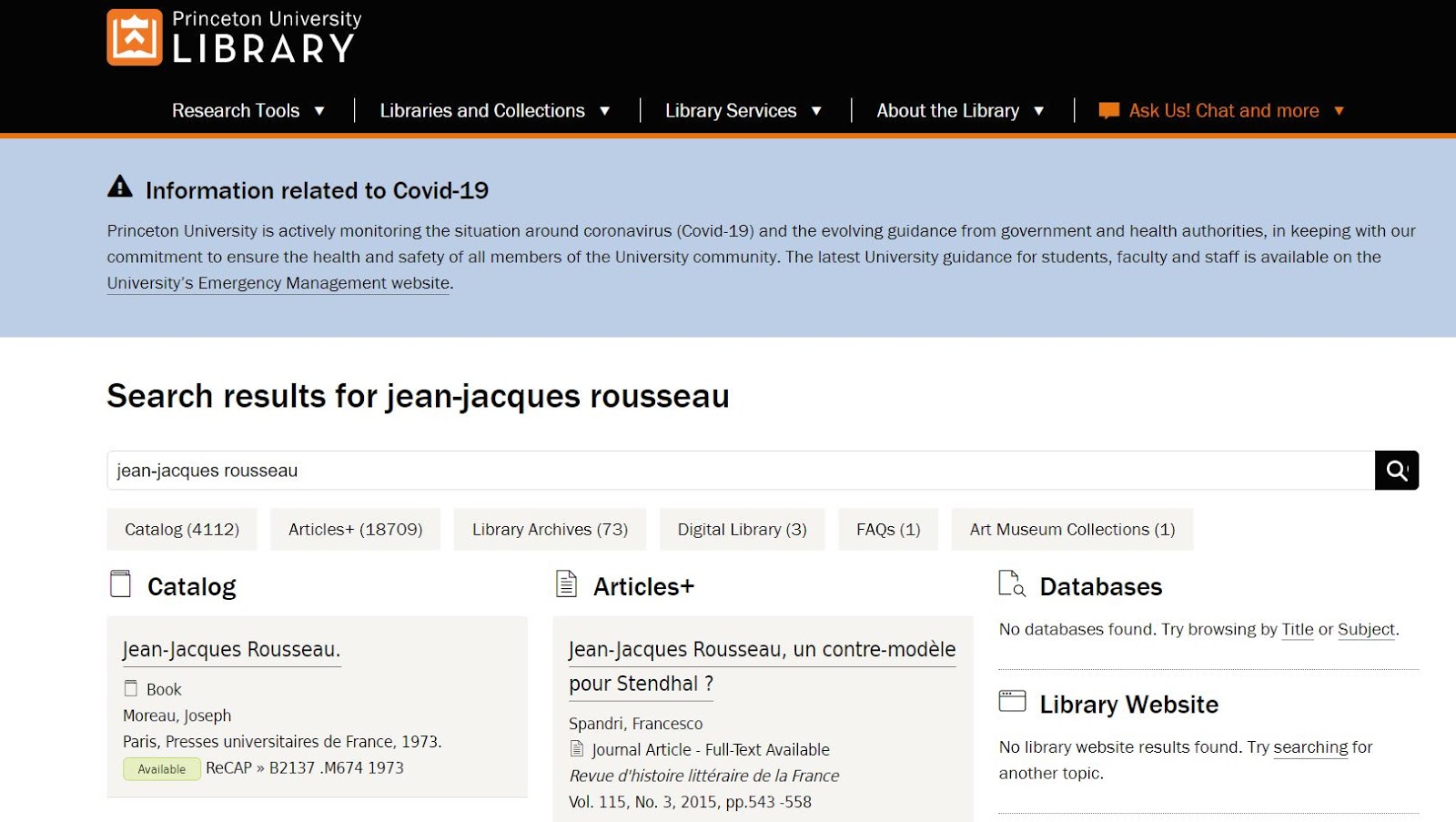Browse databases by Title link
The height and width of the screenshot is (822, 1456).
click(1298, 629)
